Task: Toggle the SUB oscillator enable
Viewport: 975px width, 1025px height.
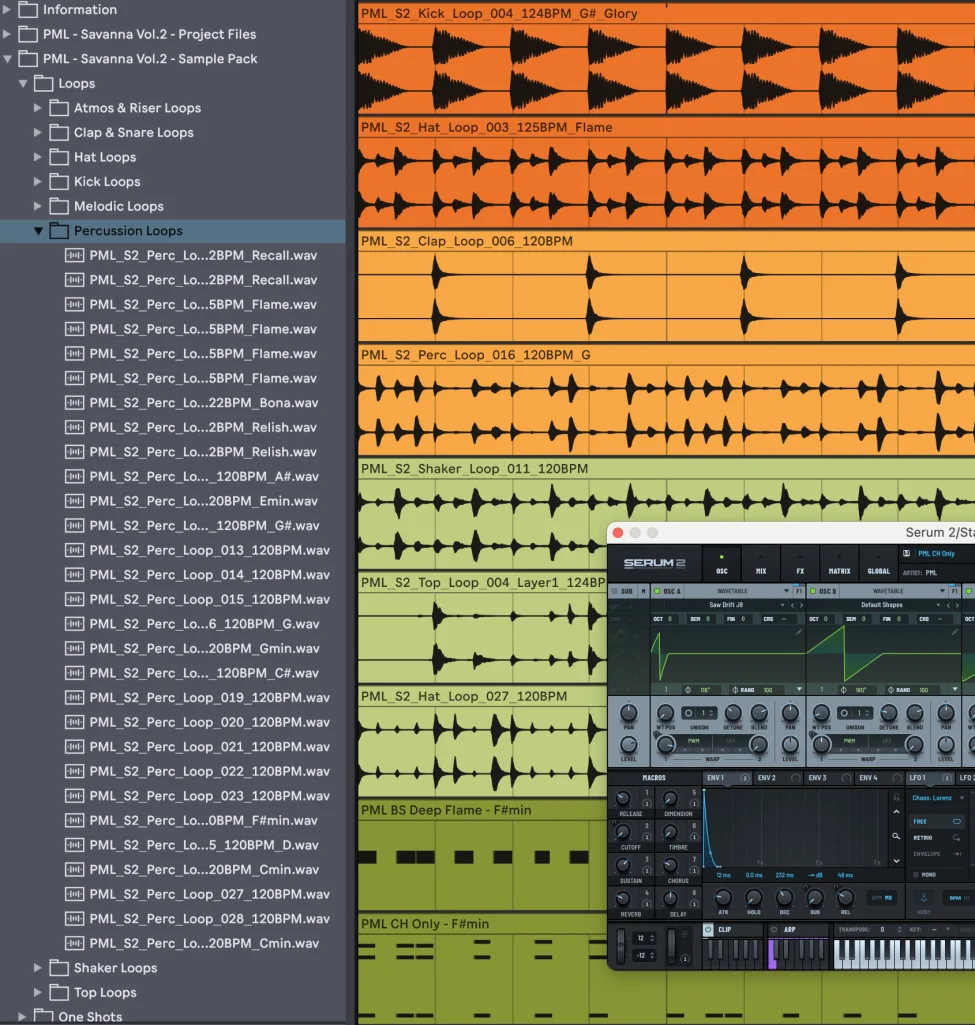Action: pos(614,591)
